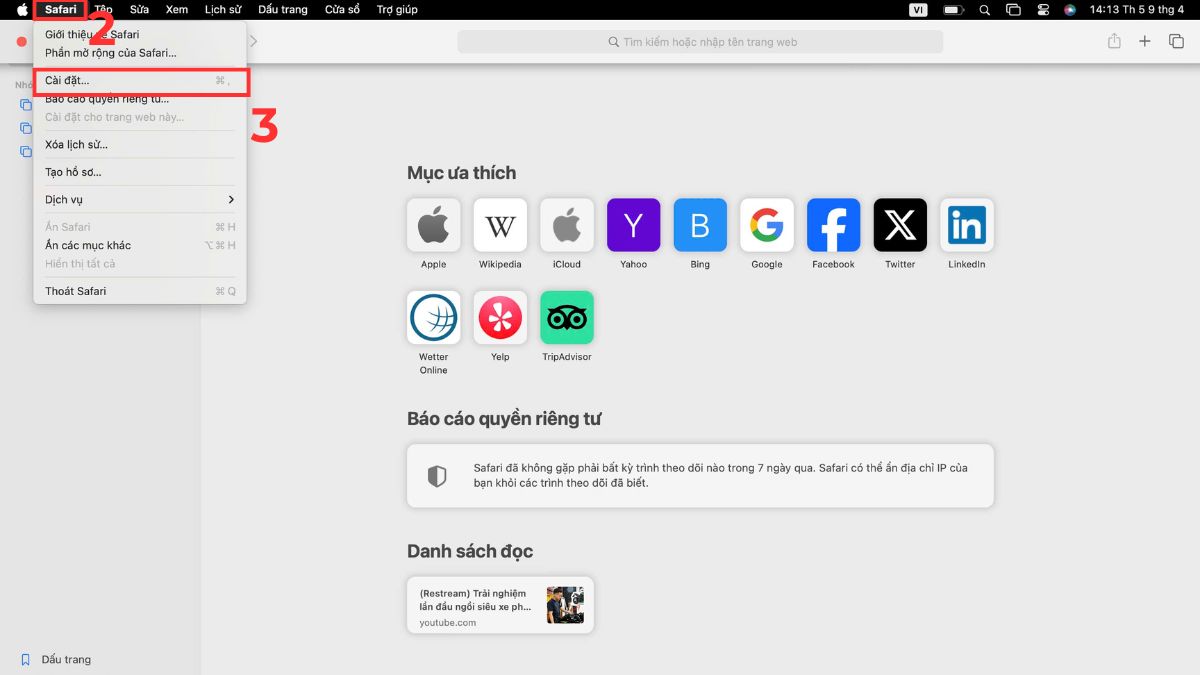Open the TripAdvisor favorite icon
The height and width of the screenshot is (675, 1200).
tap(567, 317)
